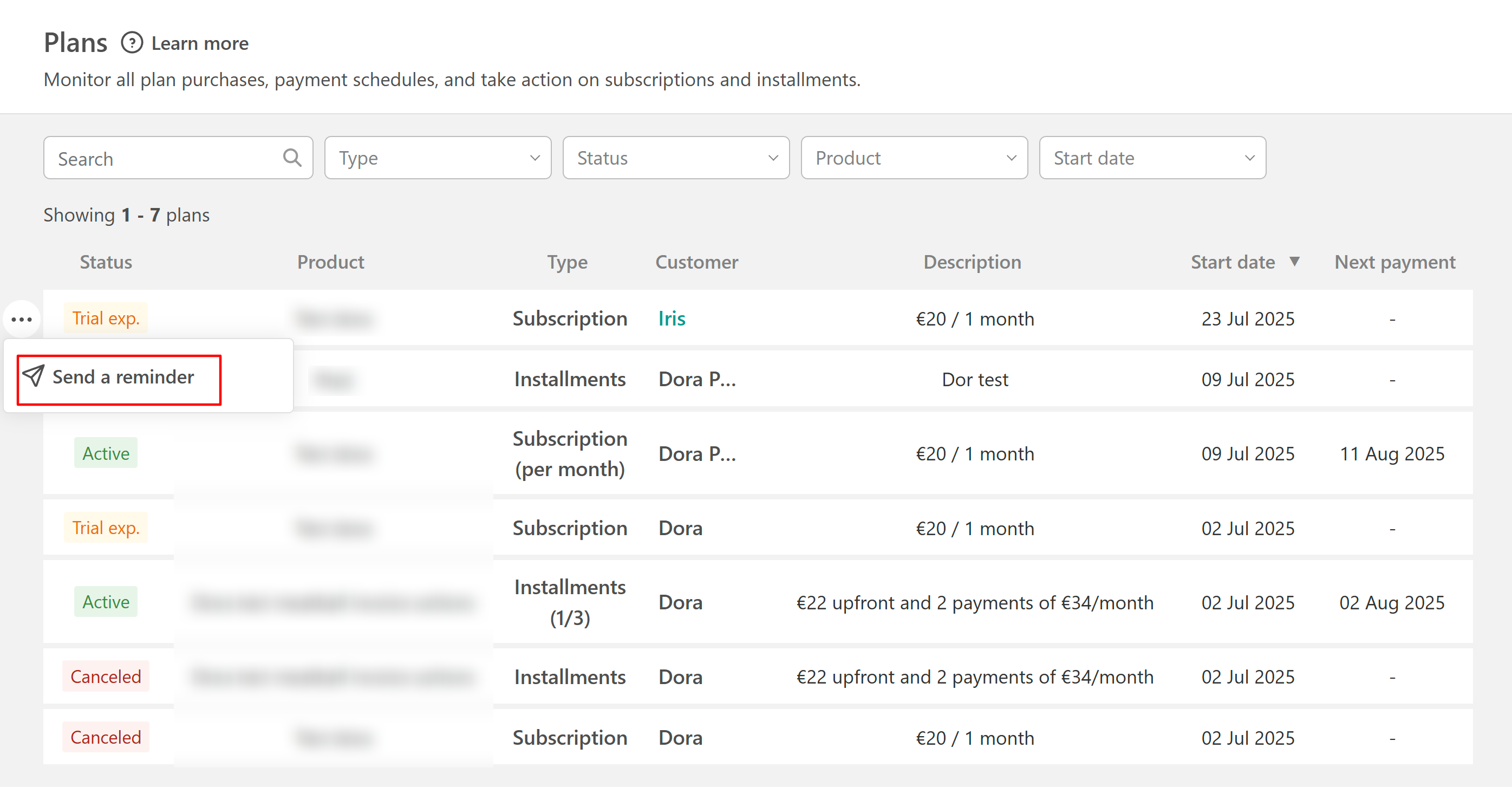Screen dimensions: 1512x787
Task: Open customer Iris link
Action: click(x=672, y=318)
